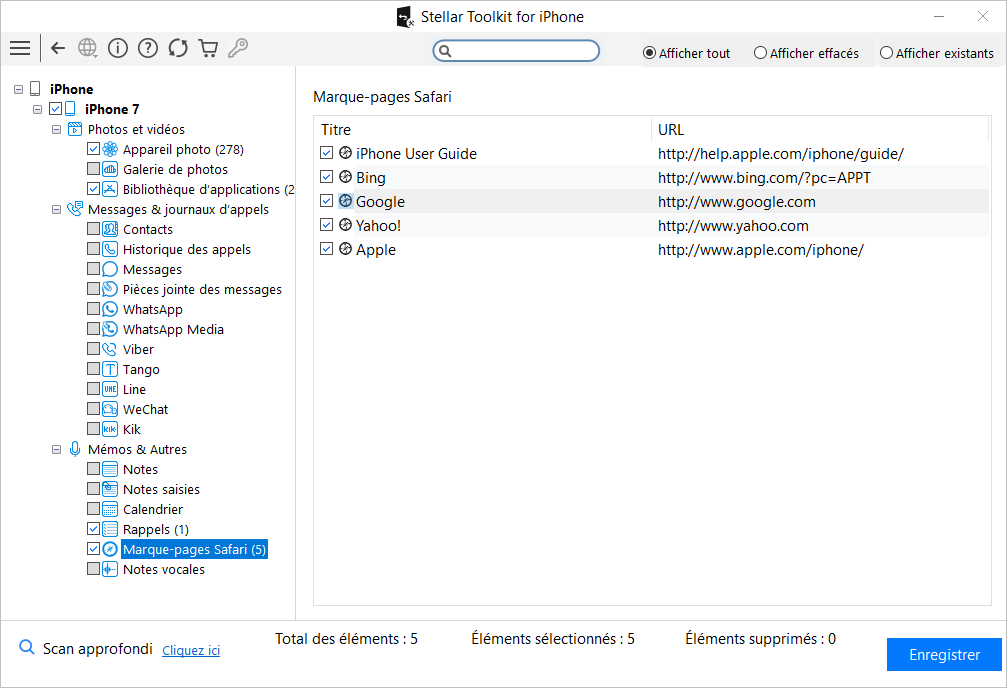Click the Line icon
This screenshot has height=688, width=1007.
coord(110,389)
